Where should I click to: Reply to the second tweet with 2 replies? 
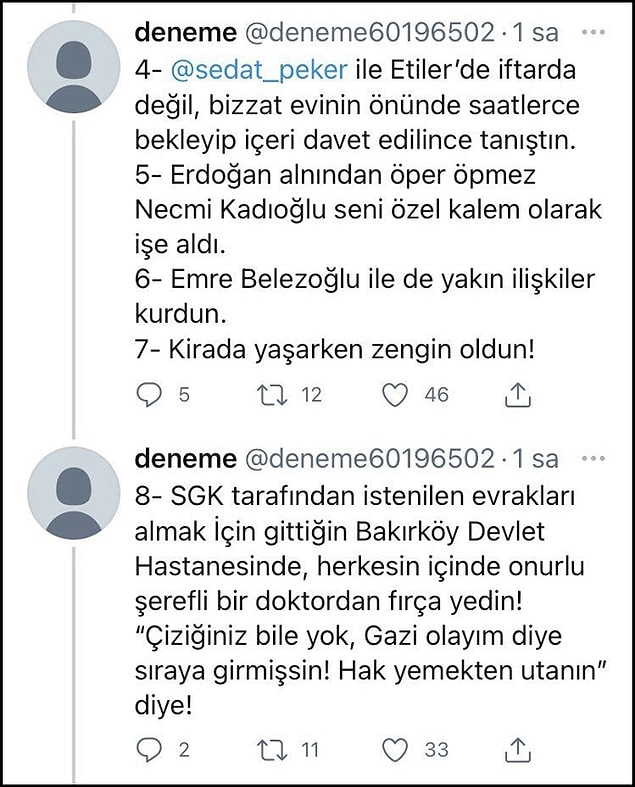(x=149, y=750)
